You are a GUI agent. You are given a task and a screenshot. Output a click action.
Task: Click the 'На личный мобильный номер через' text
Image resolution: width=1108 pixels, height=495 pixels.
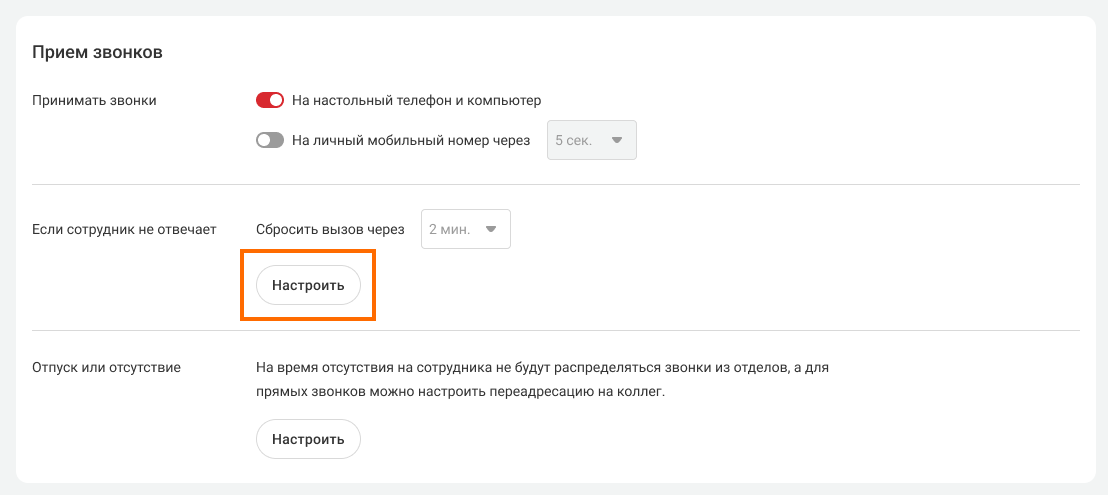[410, 141]
